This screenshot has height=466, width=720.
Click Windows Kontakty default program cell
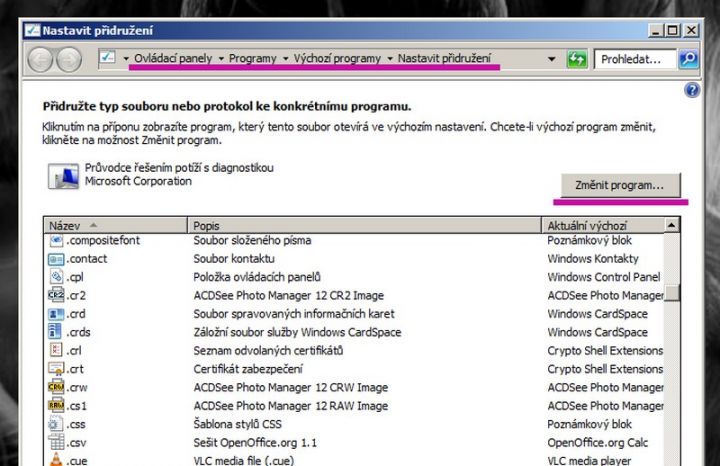coord(593,258)
